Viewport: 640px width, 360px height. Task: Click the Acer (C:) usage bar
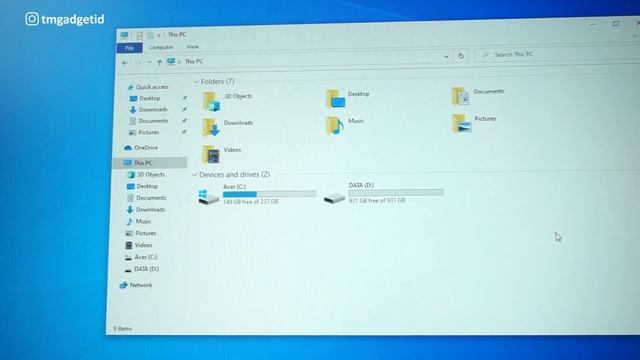click(x=269, y=194)
